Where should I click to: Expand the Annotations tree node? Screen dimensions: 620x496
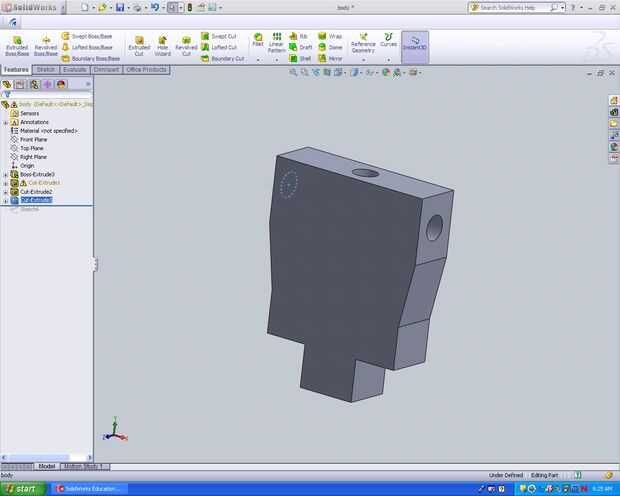(6, 123)
